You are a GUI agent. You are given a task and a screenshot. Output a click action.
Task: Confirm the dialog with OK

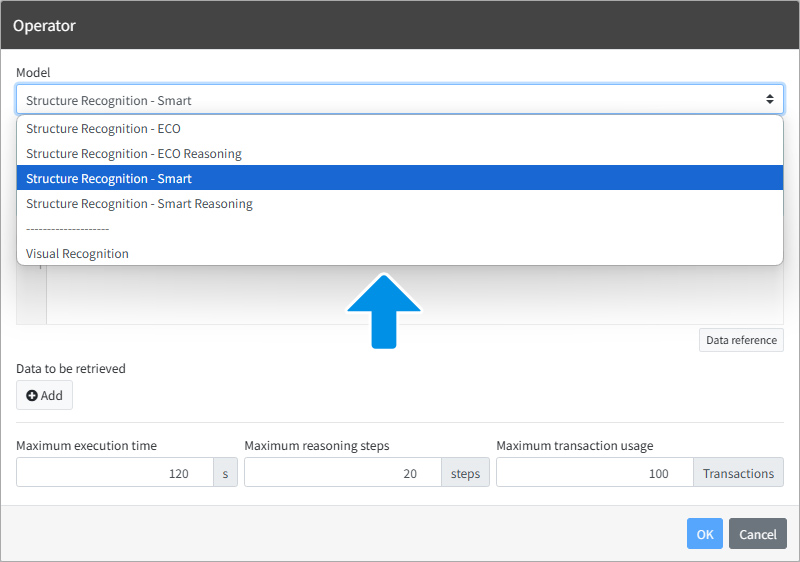(705, 533)
